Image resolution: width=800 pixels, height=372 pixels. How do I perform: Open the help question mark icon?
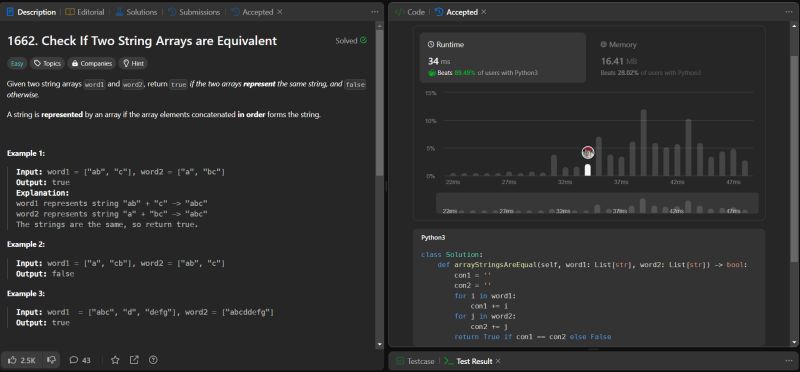(153, 360)
